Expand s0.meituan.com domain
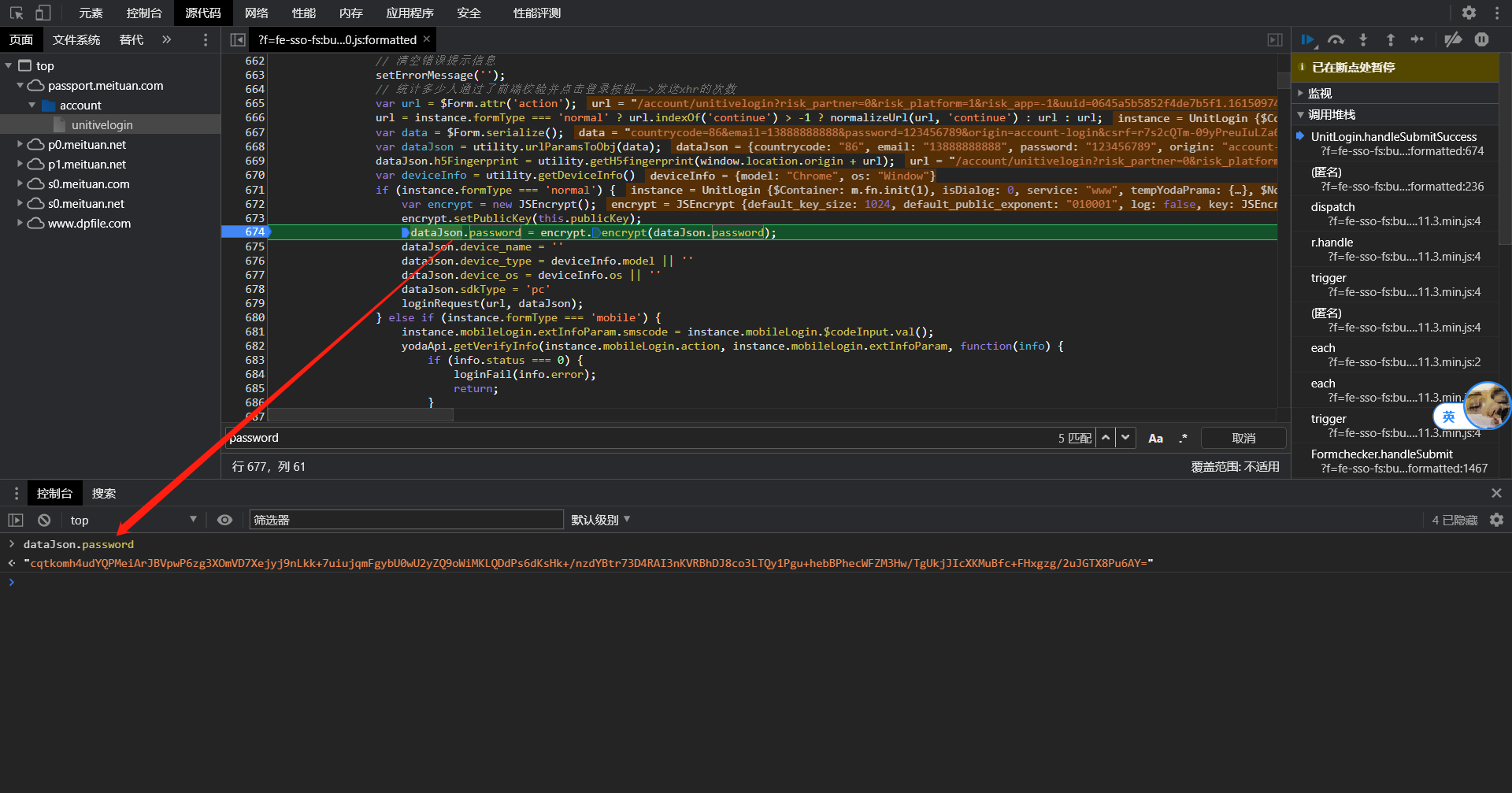The image size is (1512, 793). 20,183
